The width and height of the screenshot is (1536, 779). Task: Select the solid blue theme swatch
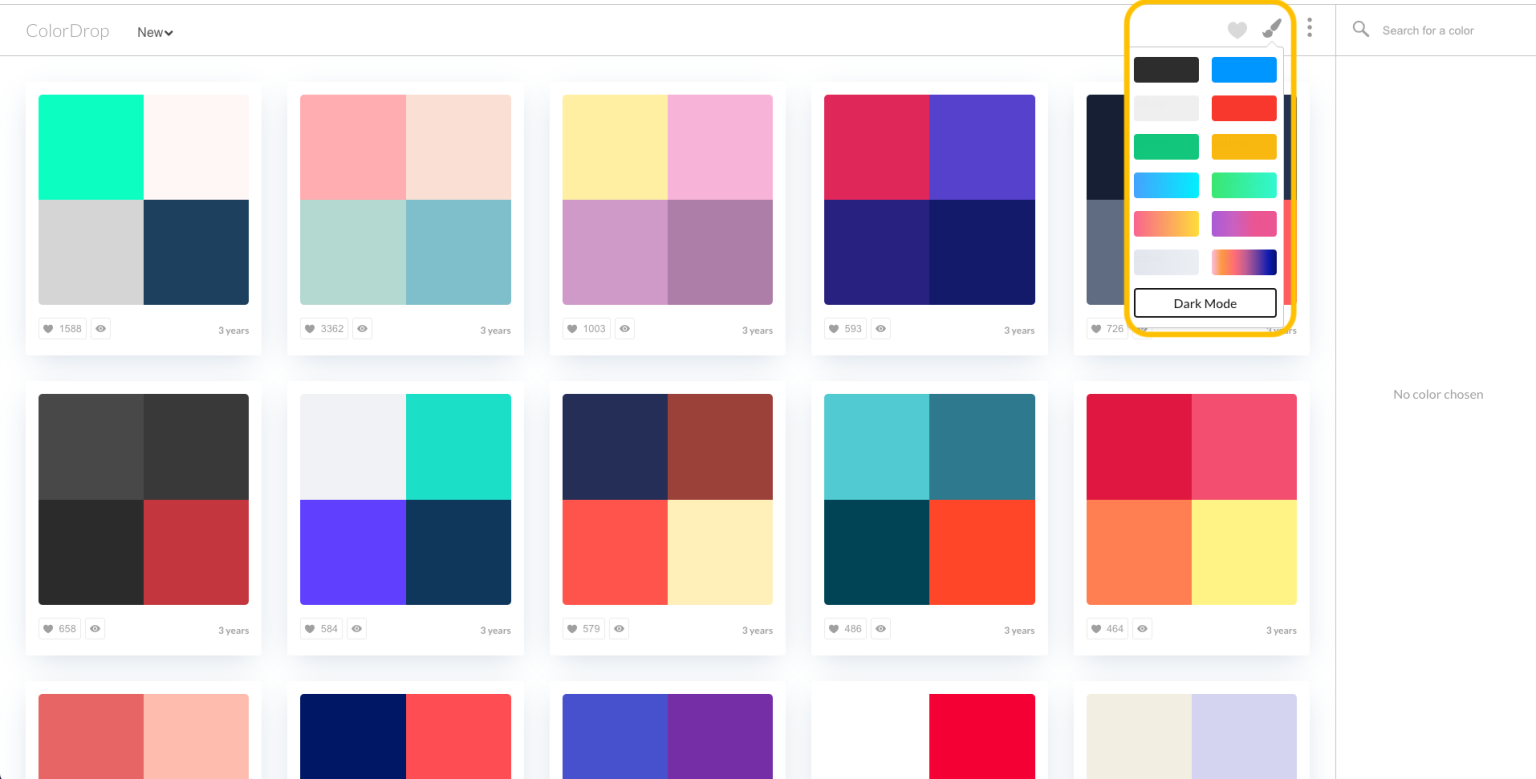pos(1244,70)
